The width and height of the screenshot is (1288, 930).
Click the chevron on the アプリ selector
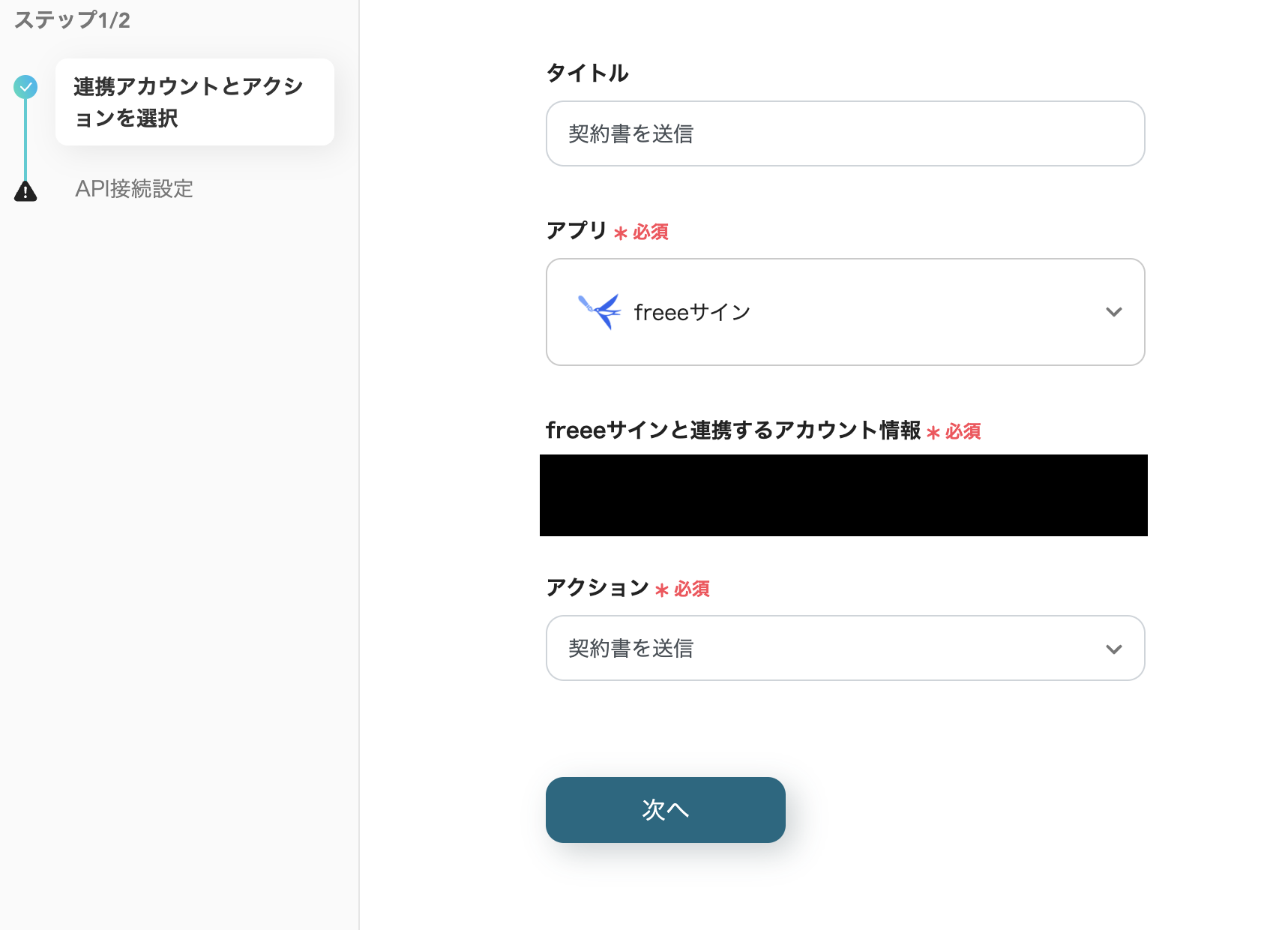(1114, 312)
